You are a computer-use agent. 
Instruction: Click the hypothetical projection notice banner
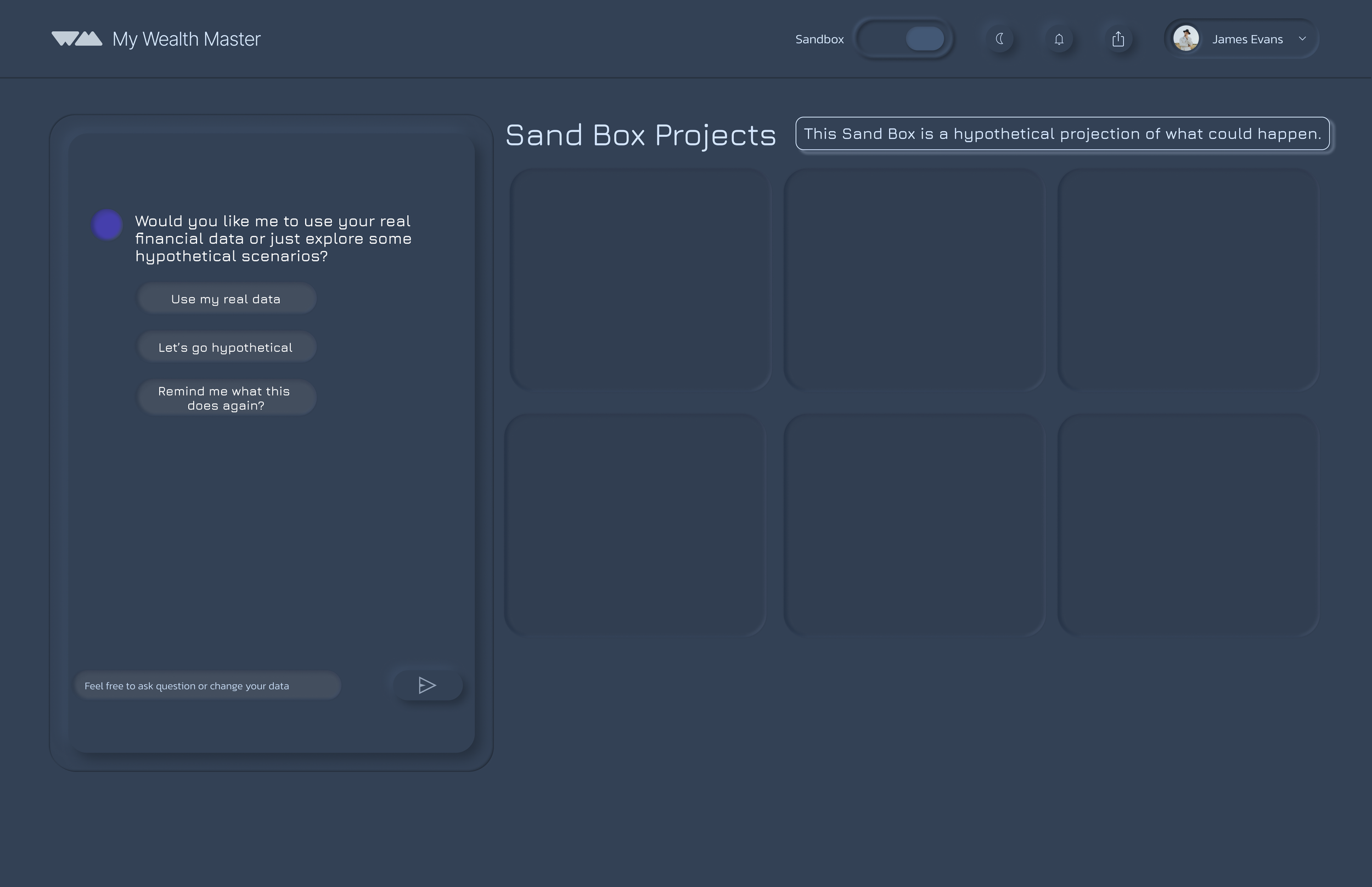click(1062, 133)
